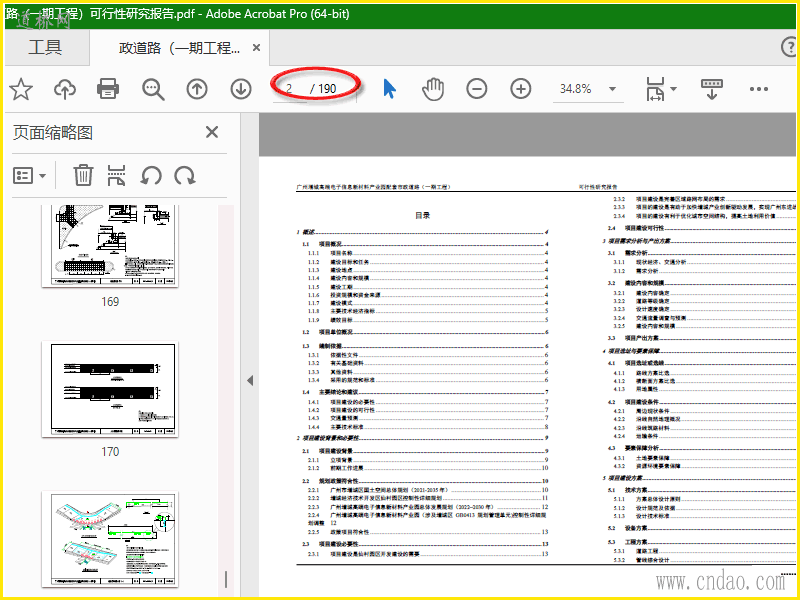Rotate pages counterclockwise
Viewport: 800px width, 600px height.
[x=151, y=176]
